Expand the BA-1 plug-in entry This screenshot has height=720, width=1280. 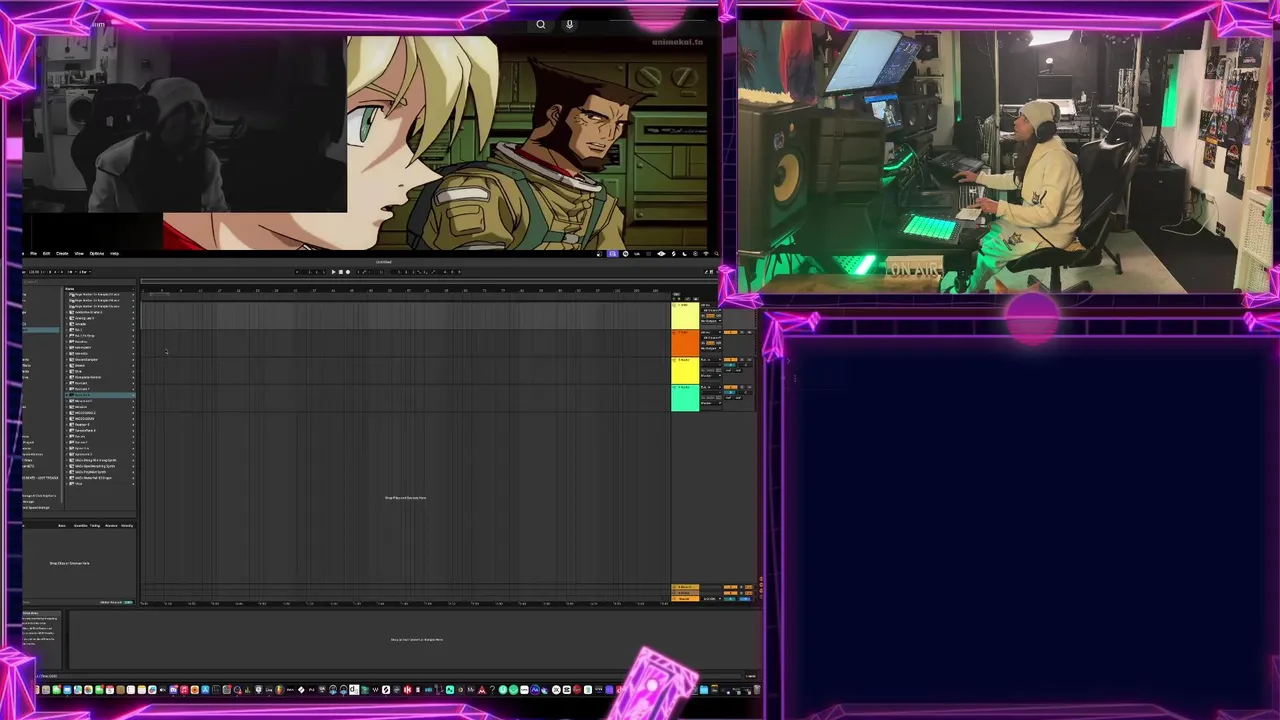tap(66, 330)
